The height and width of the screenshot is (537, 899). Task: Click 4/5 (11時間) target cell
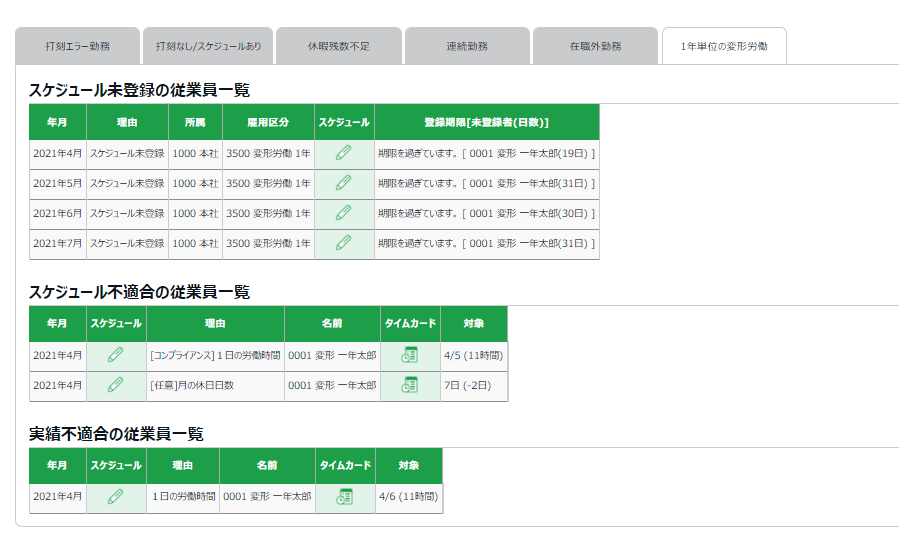click(474, 355)
